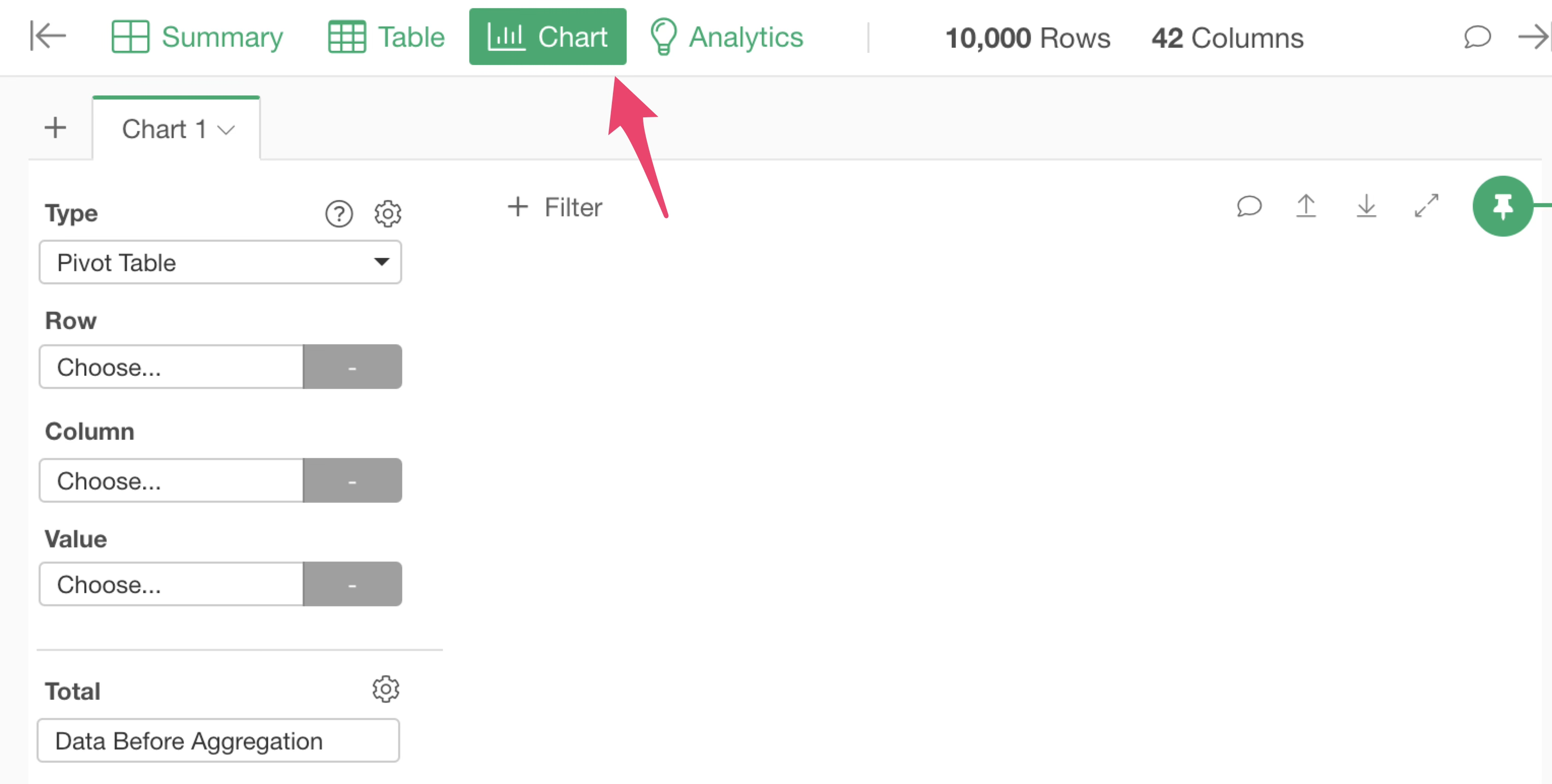This screenshot has width=1552, height=784.
Task: Click the download arrow icon
Action: point(1367,206)
